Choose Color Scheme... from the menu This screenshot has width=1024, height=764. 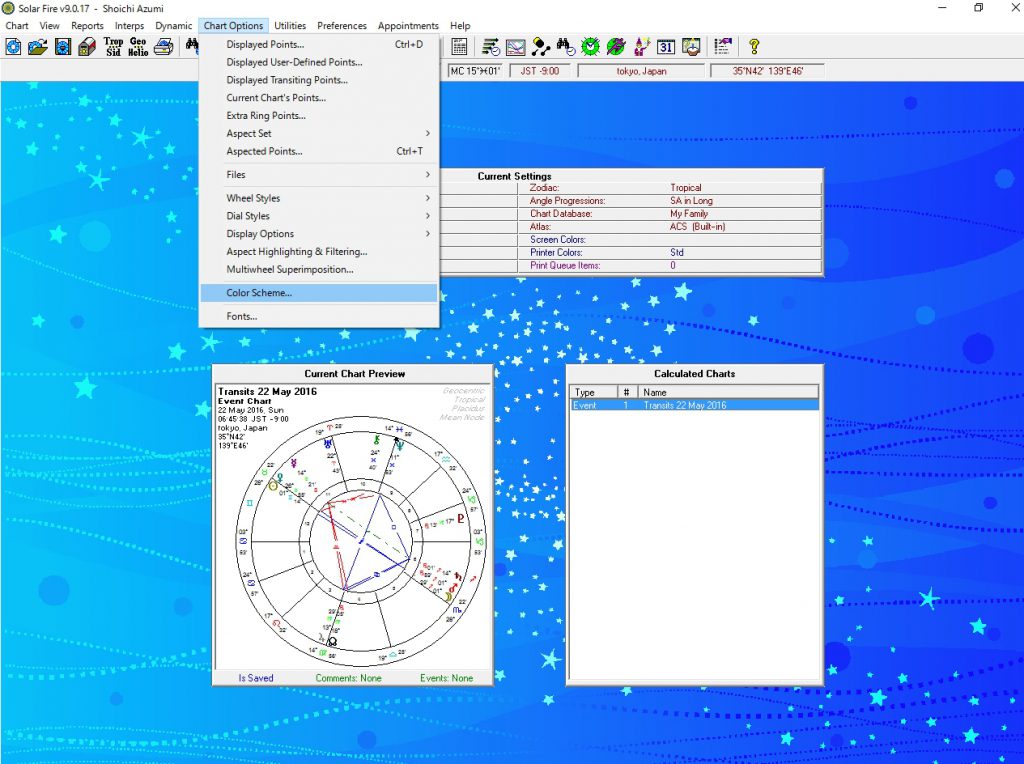coord(259,293)
